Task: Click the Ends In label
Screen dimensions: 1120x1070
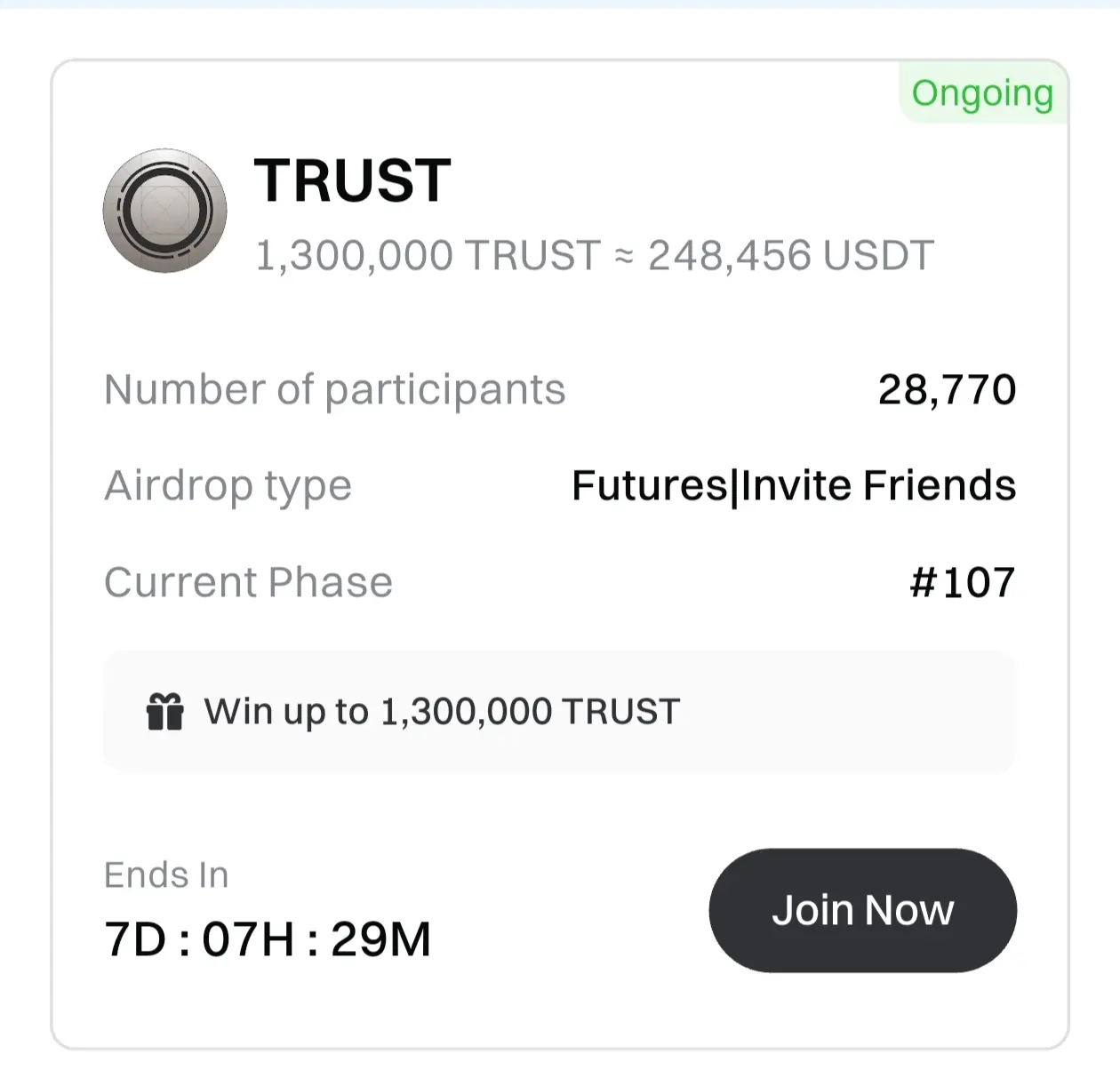Action: (166, 875)
